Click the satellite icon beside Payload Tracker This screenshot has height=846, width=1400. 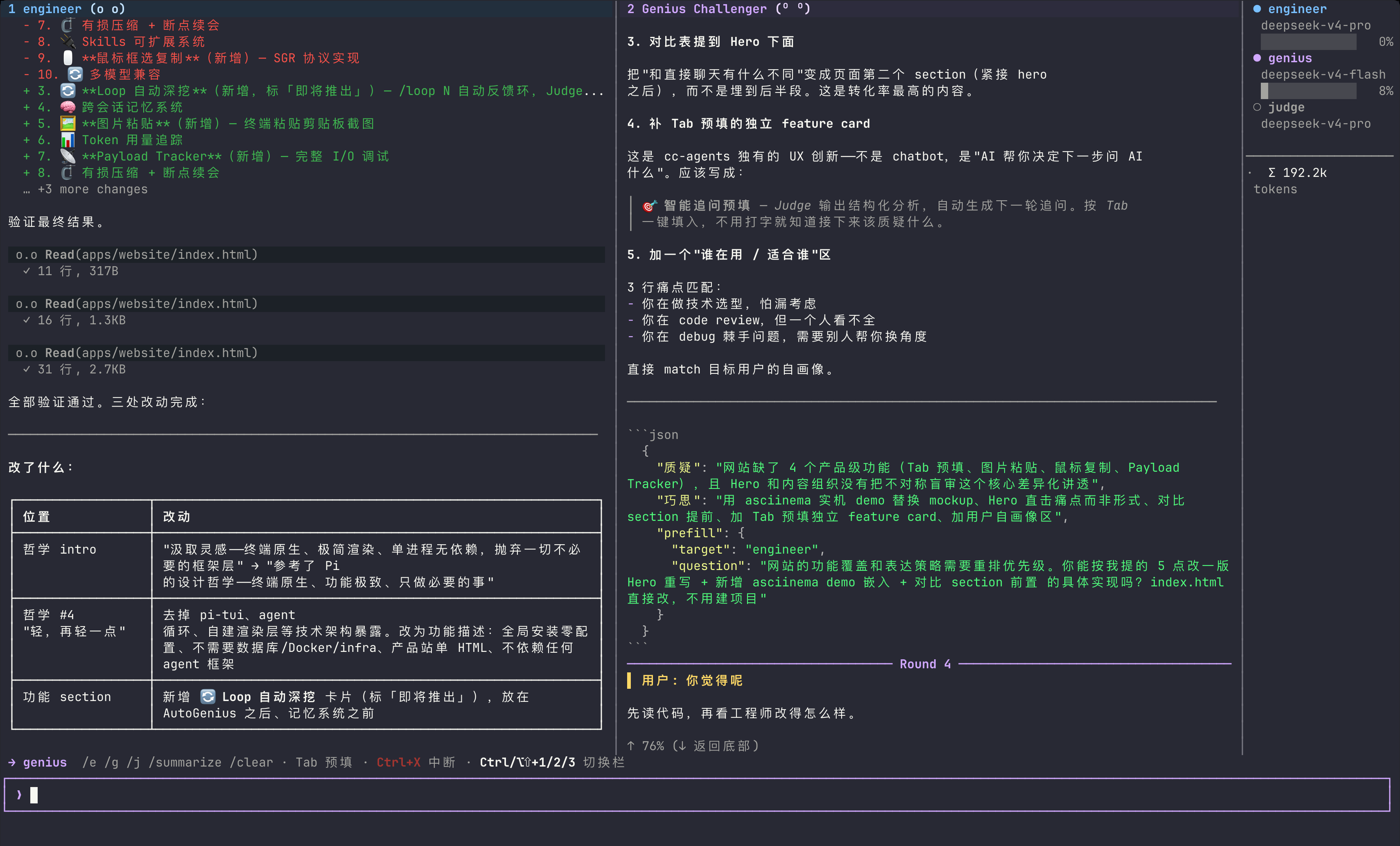click(x=68, y=156)
